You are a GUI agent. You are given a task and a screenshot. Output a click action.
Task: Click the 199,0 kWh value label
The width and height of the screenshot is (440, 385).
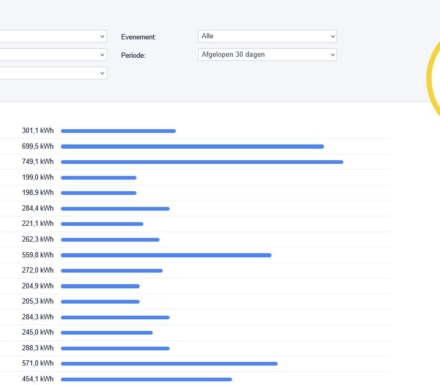coord(38,177)
